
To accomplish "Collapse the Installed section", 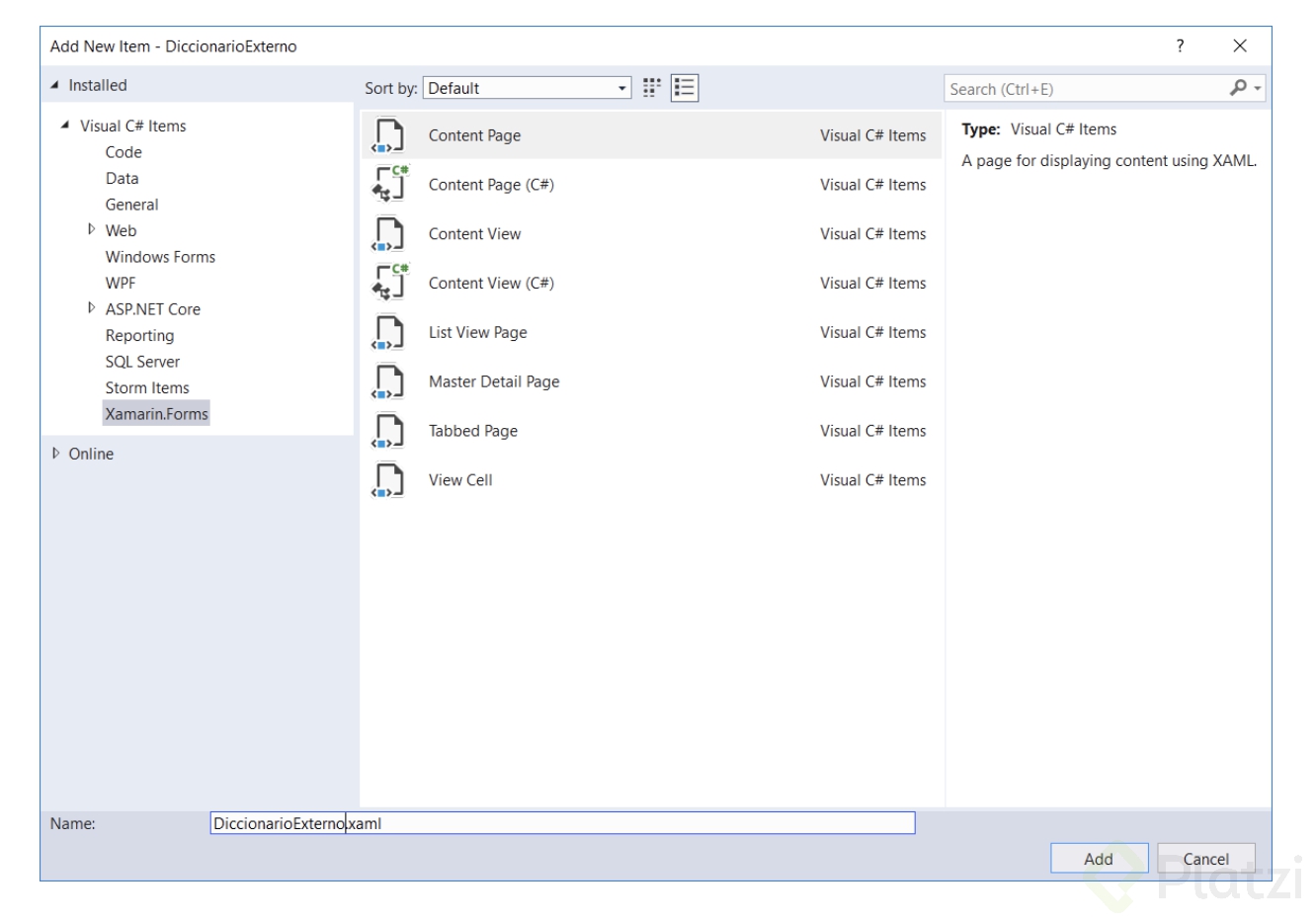I will point(54,86).
